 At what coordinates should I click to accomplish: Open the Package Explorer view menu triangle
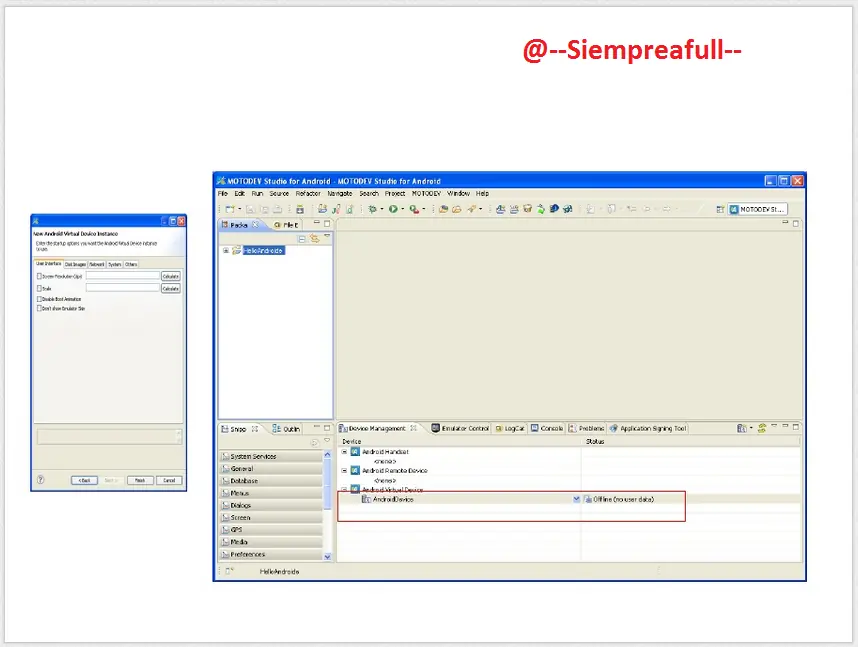pos(327,237)
